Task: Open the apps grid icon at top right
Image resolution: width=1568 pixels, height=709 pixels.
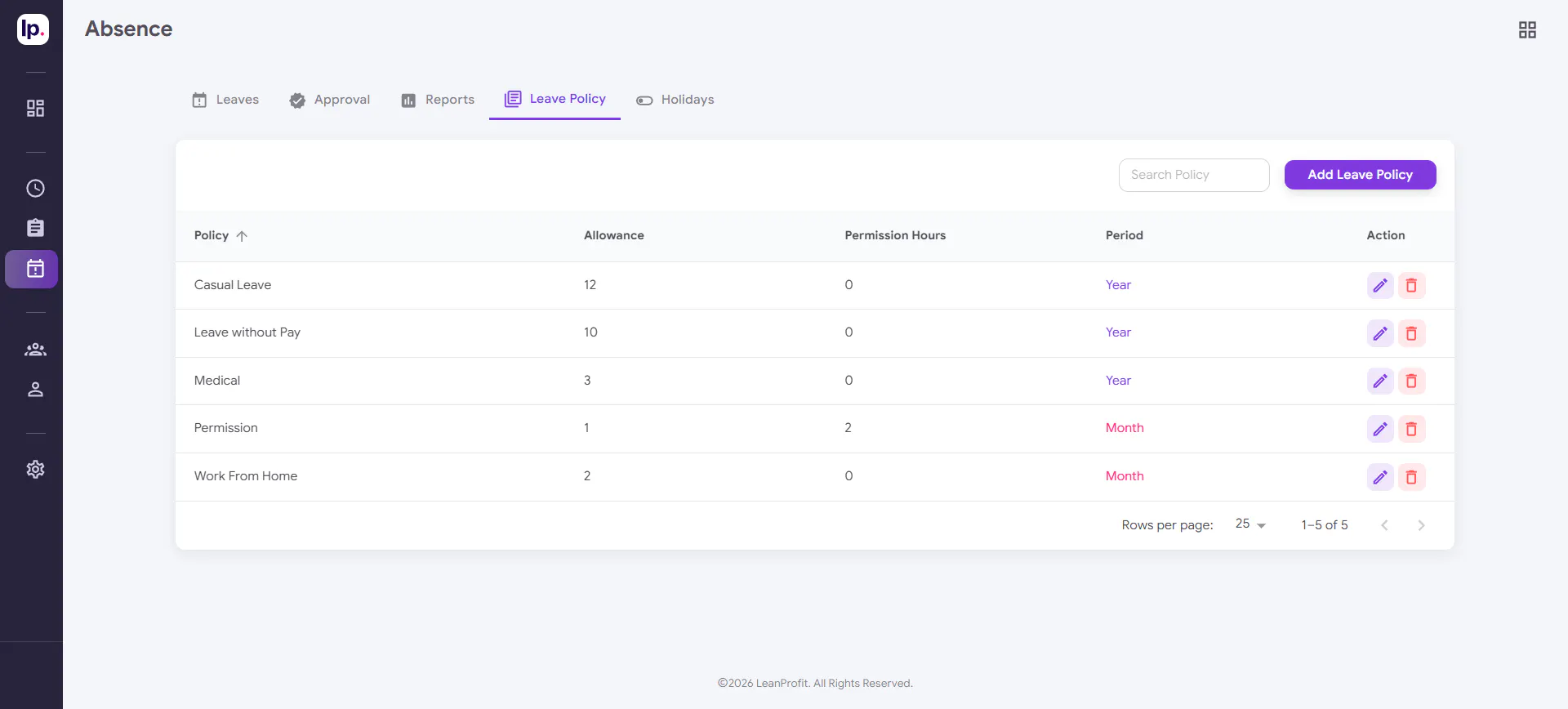Action: pos(1527,30)
